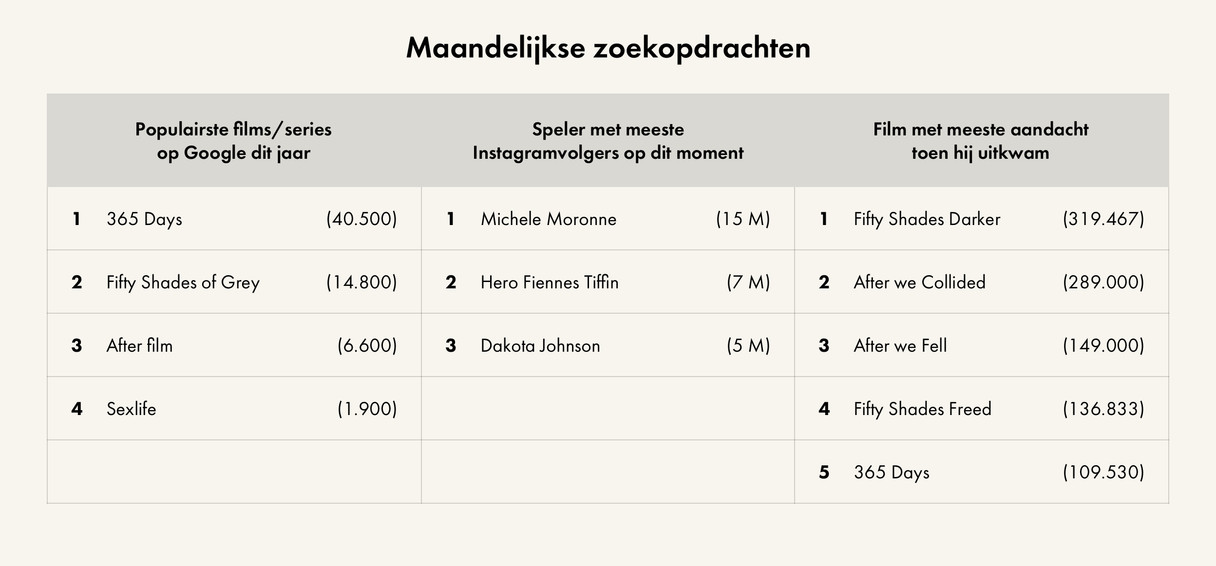Click the 'Fifty Shades Freed' entry
Image resolution: width=1216 pixels, height=566 pixels.
pos(922,409)
